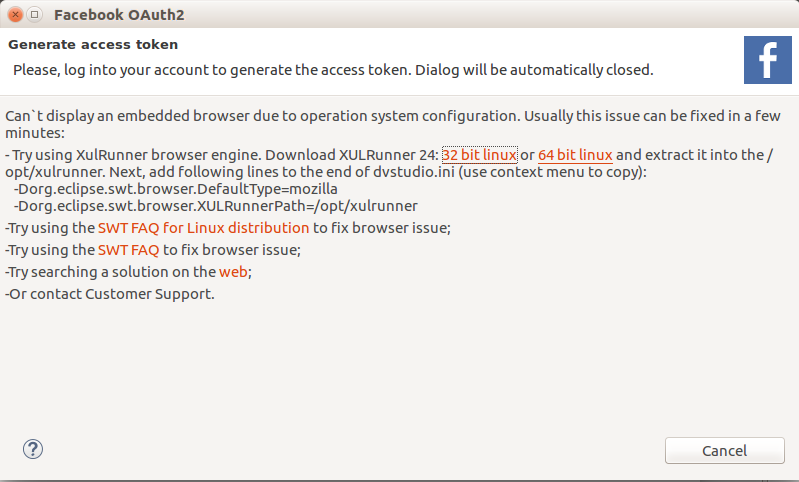Click the DefaultType=mozilla config line
The image size is (799, 482).
176,189
